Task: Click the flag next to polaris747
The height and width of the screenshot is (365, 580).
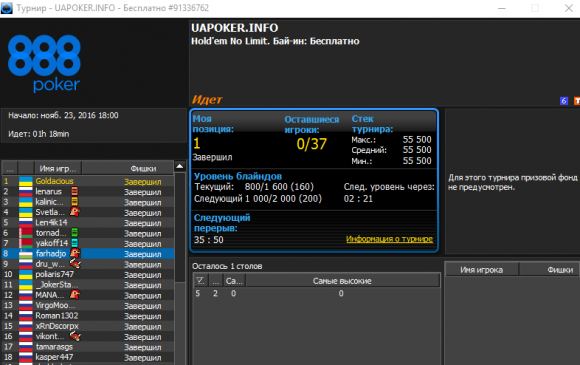Action: click(26, 274)
